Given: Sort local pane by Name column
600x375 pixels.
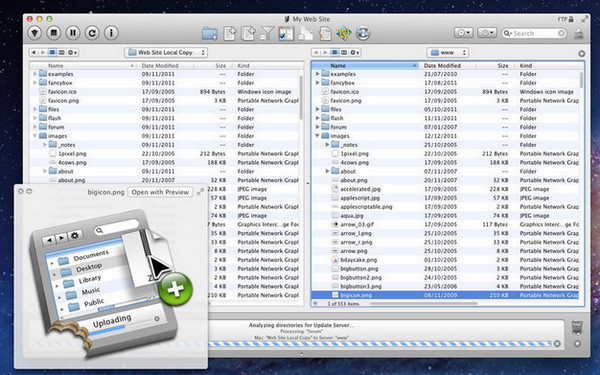Looking at the screenshot, I should click(x=83, y=65).
